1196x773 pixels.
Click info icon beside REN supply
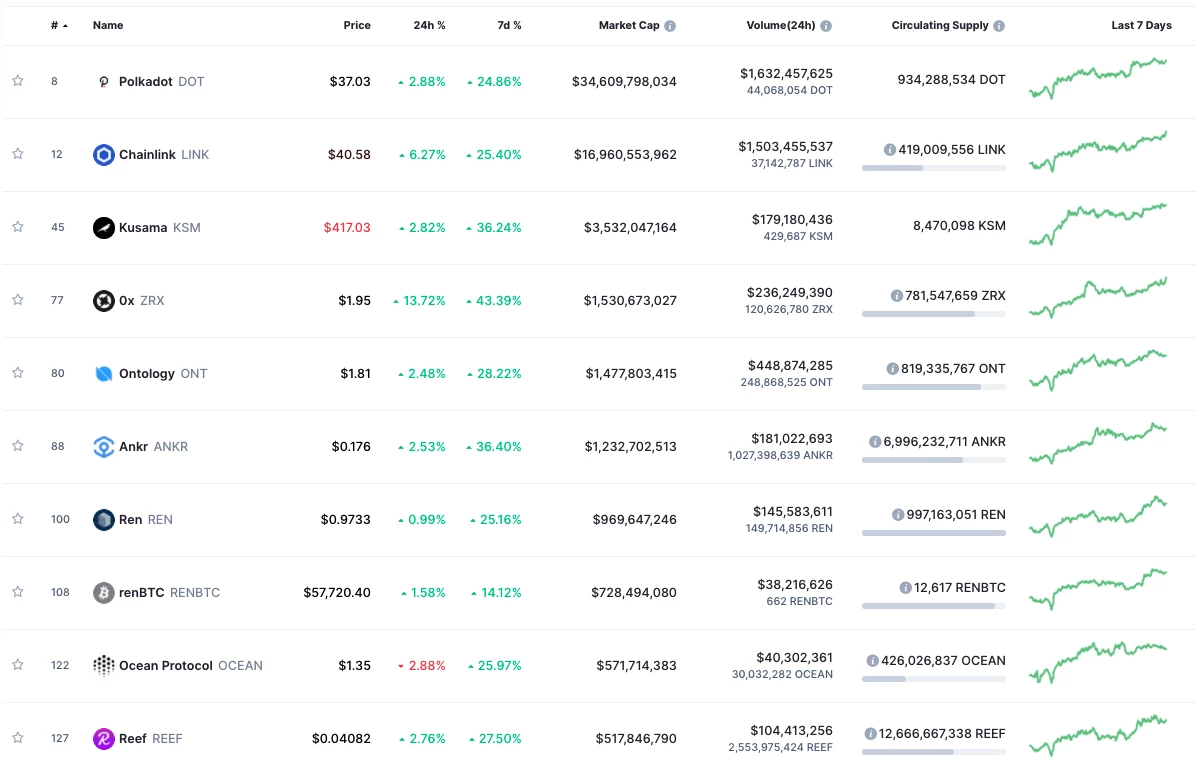pyautogui.click(x=898, y=515)
